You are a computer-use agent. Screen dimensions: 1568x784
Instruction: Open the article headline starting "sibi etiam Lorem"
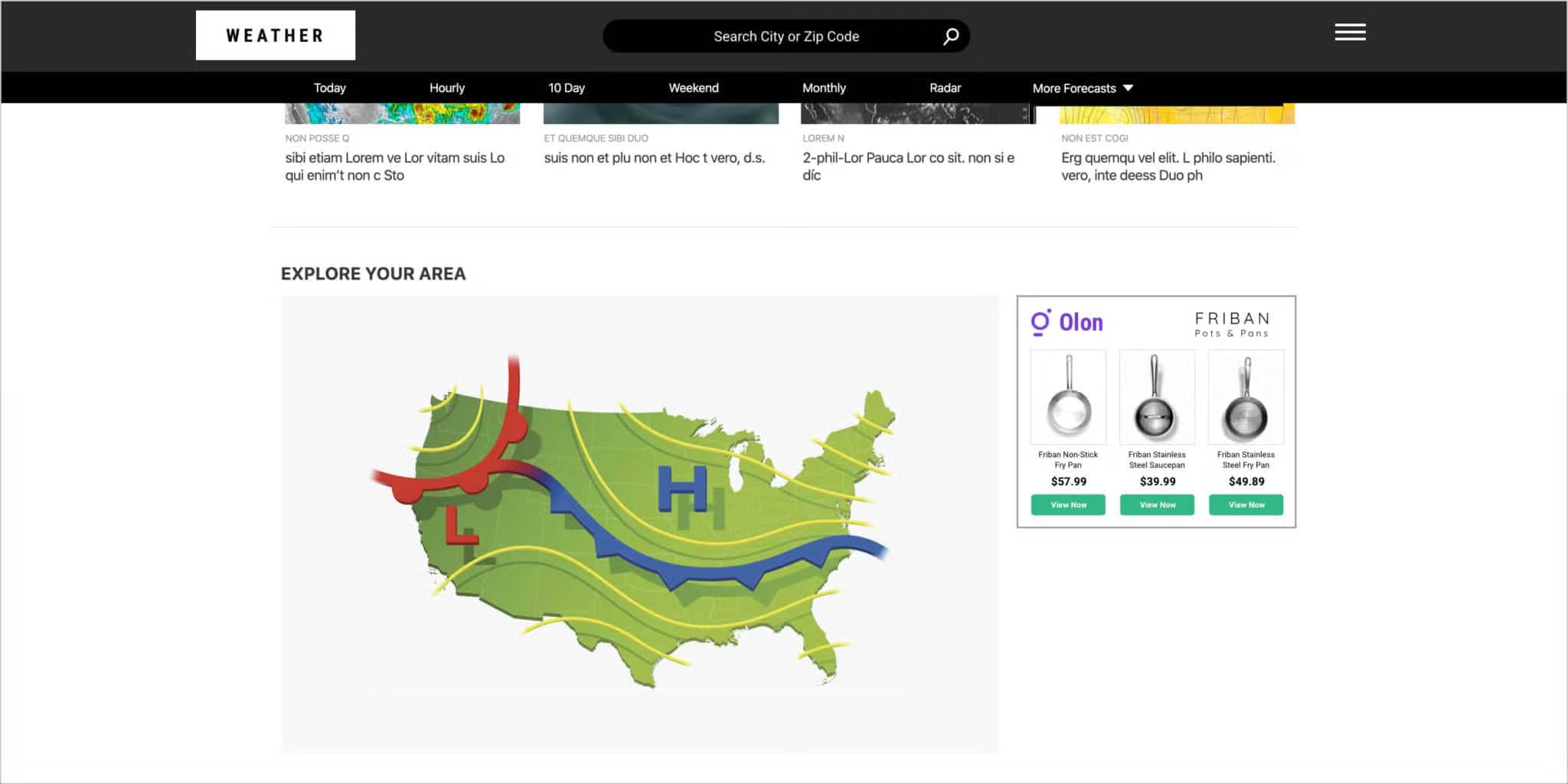[x=394, y=166]
